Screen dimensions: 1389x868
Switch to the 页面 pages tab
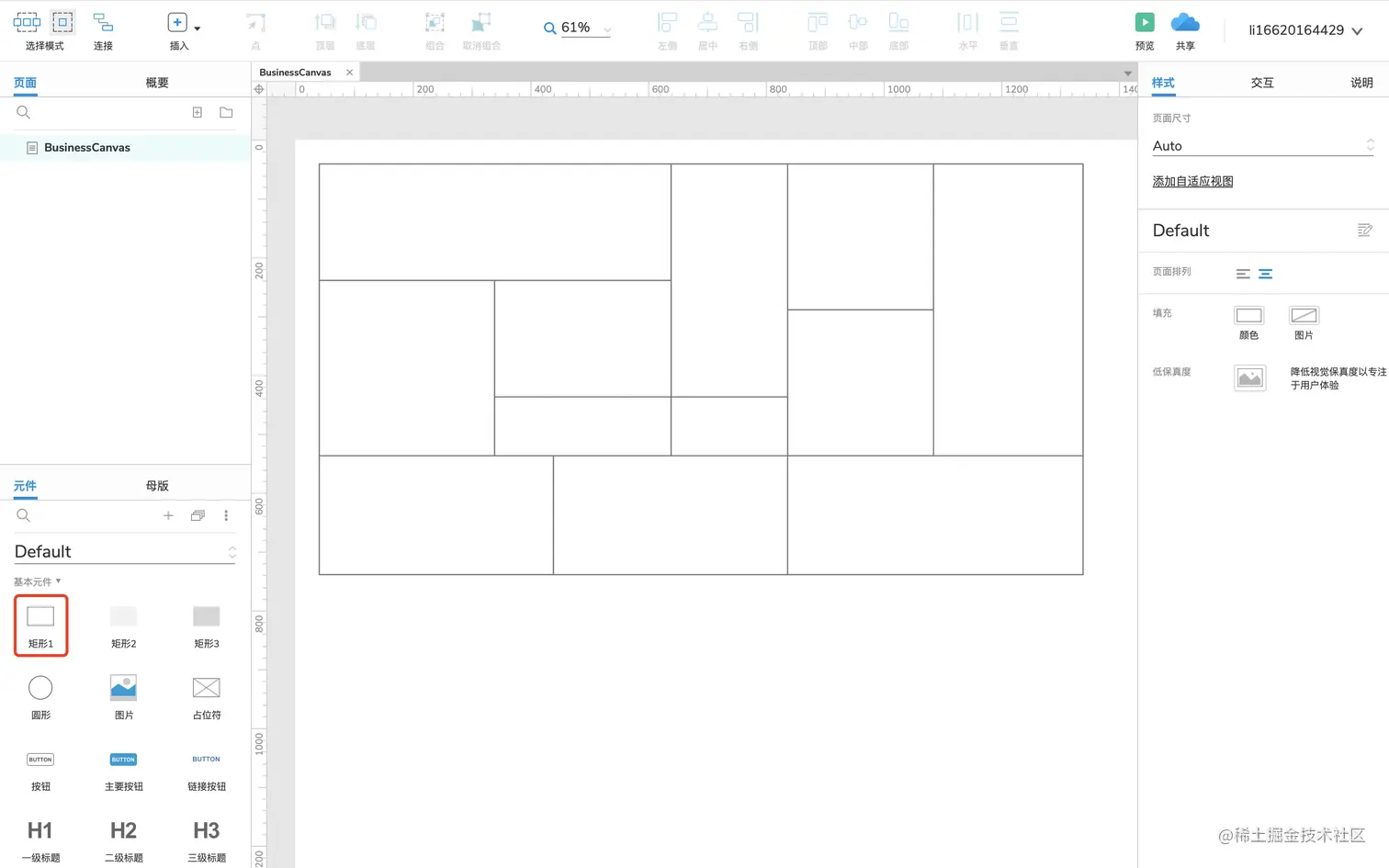tap(25, 83)
